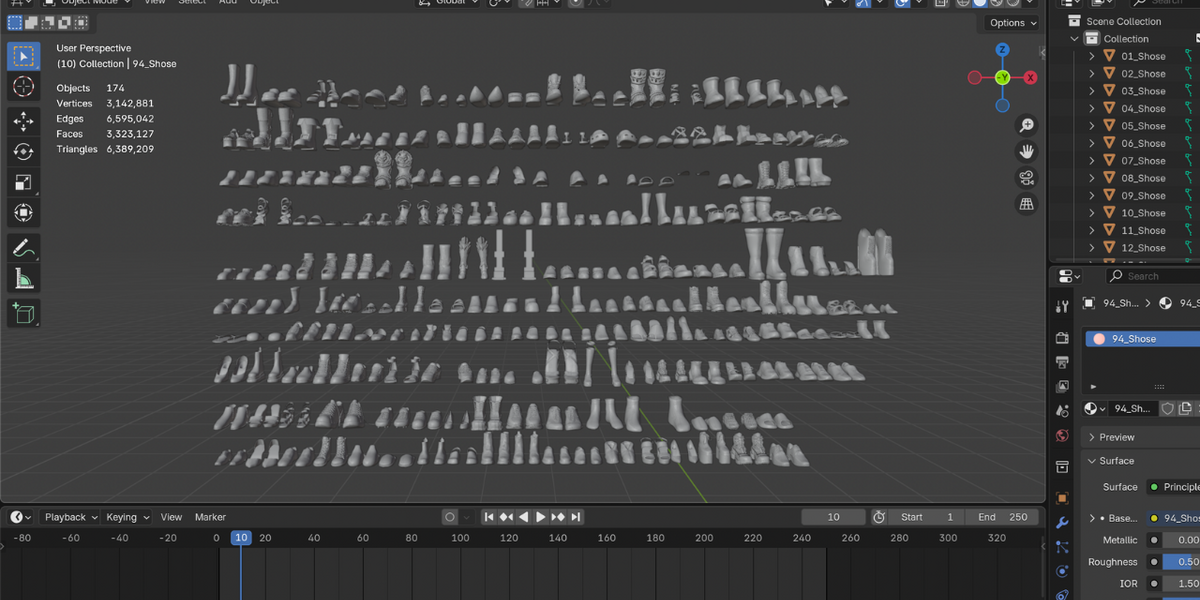
Task: Toggle auto keying record button
Action: coord(450,517)
